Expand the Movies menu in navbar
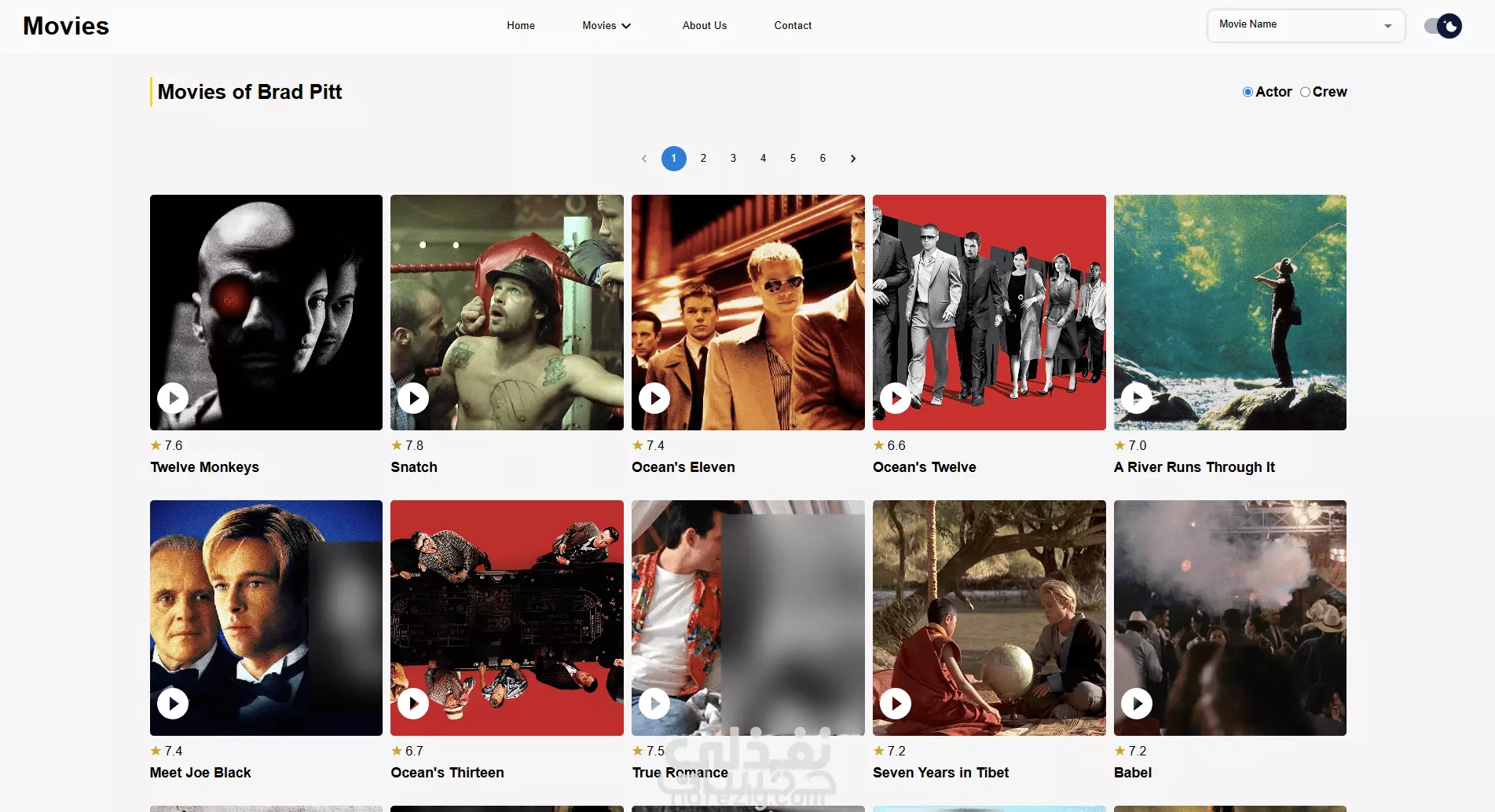 (x=606, y=26)
